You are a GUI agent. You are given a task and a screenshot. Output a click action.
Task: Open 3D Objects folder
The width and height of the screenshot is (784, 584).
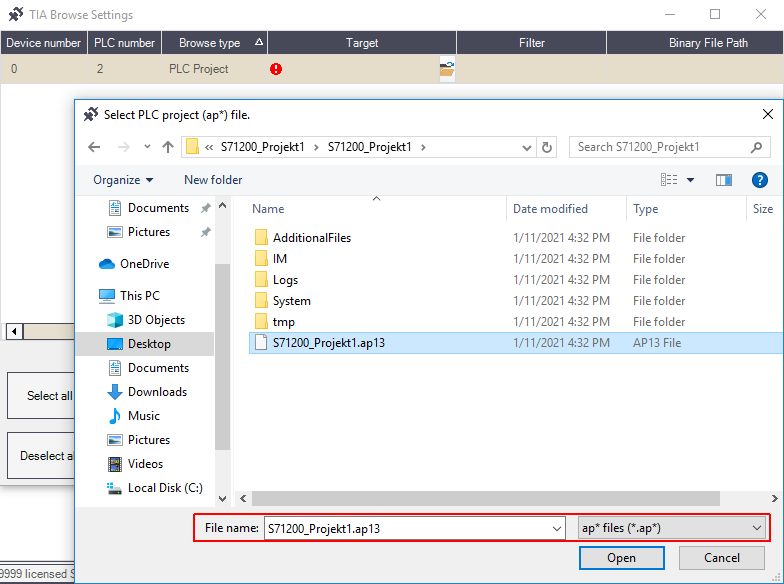click(x=146, y=320)
